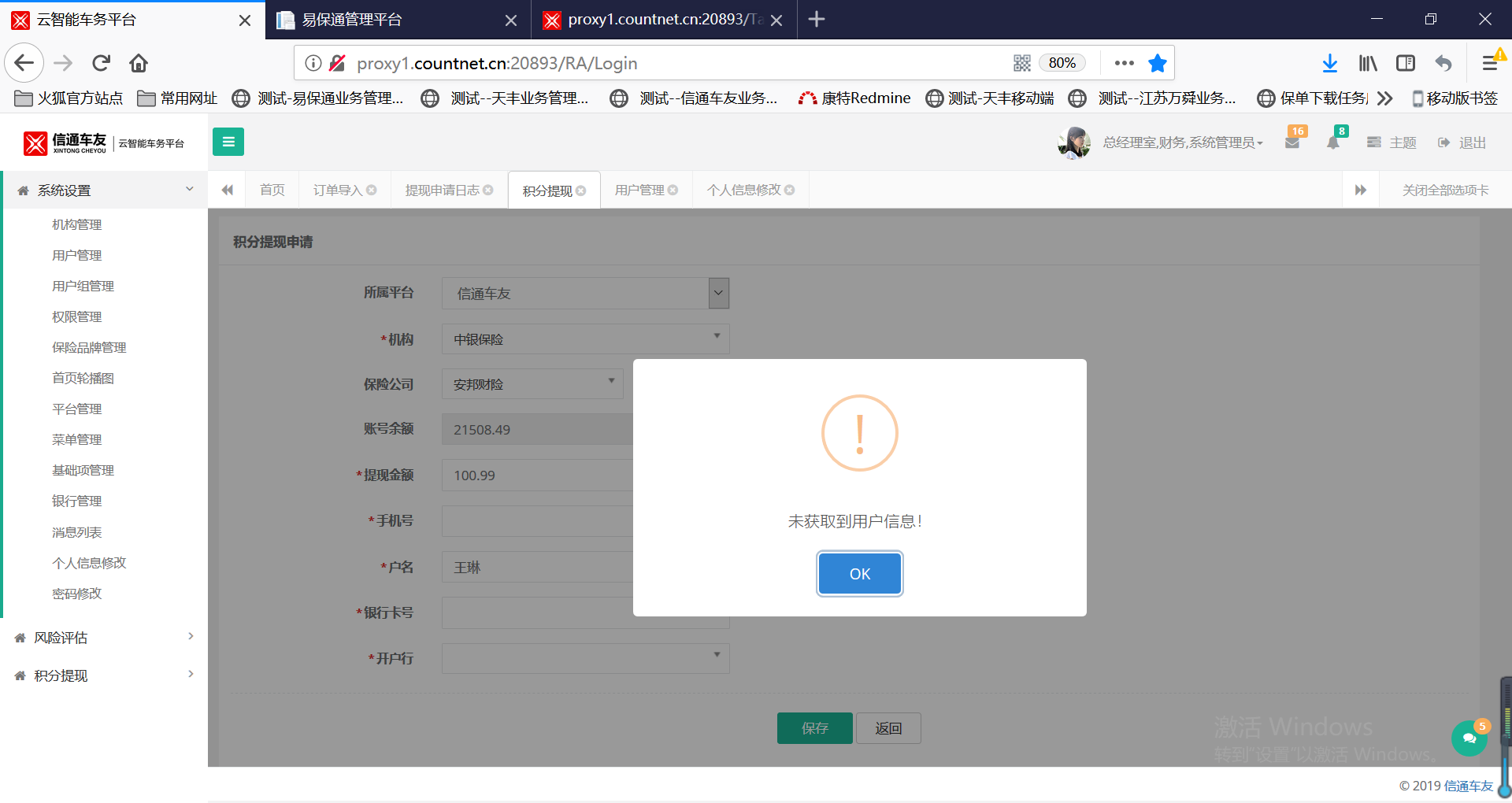
Task: Open 消息列表 in the sidebar
Action: click(77, 532)
